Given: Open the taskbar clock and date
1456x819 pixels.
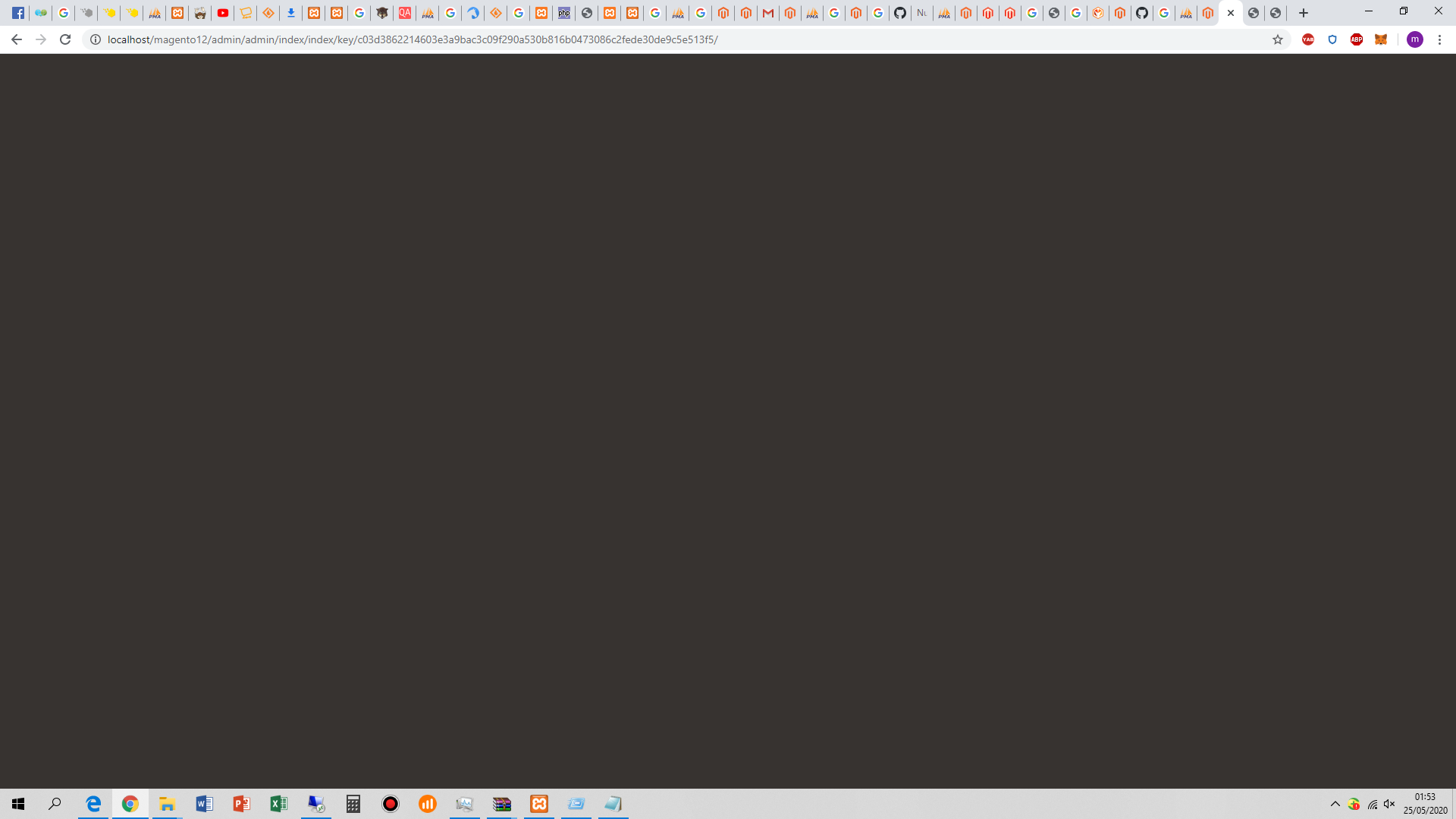Looking at the screenshot, I should (x=1425, y=804).
